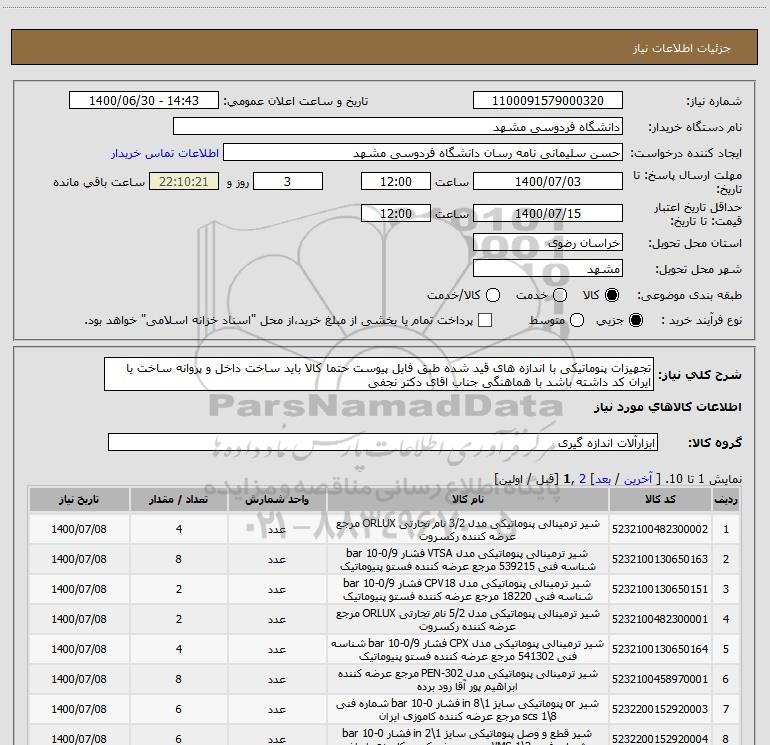Click the تاریخ نیاز column header

[x=79, y=499]
